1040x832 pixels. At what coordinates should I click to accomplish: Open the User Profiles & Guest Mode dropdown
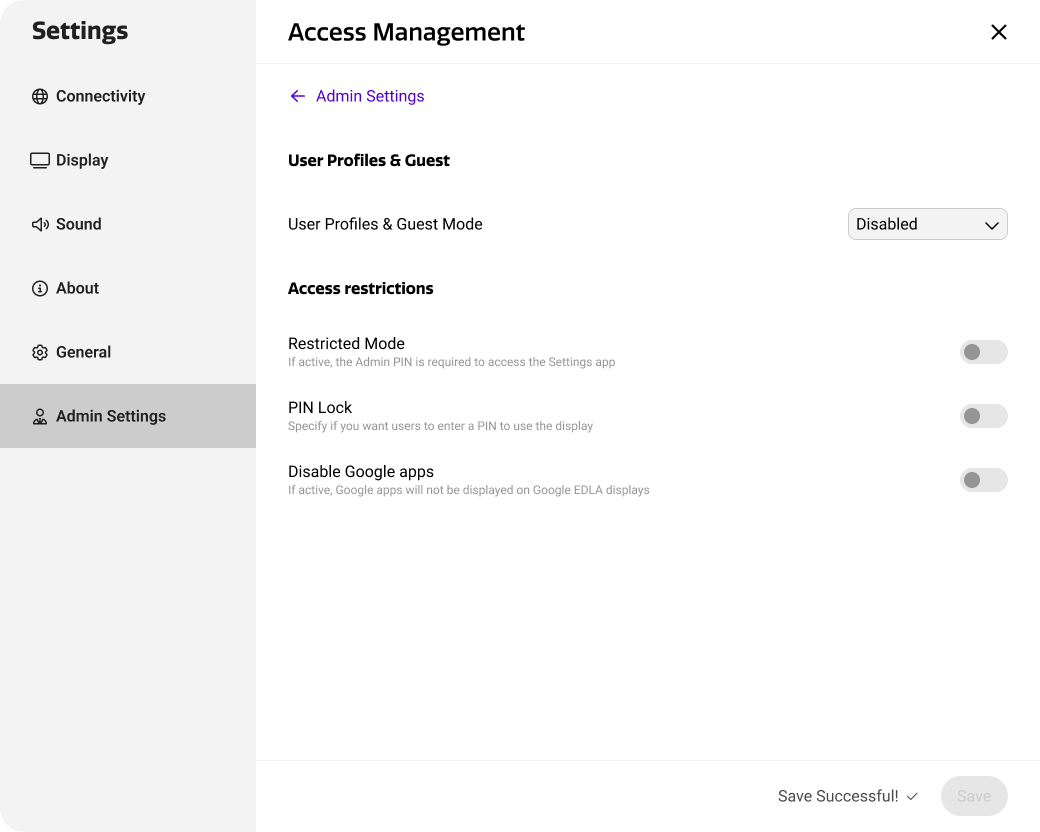tap(927, 224)
